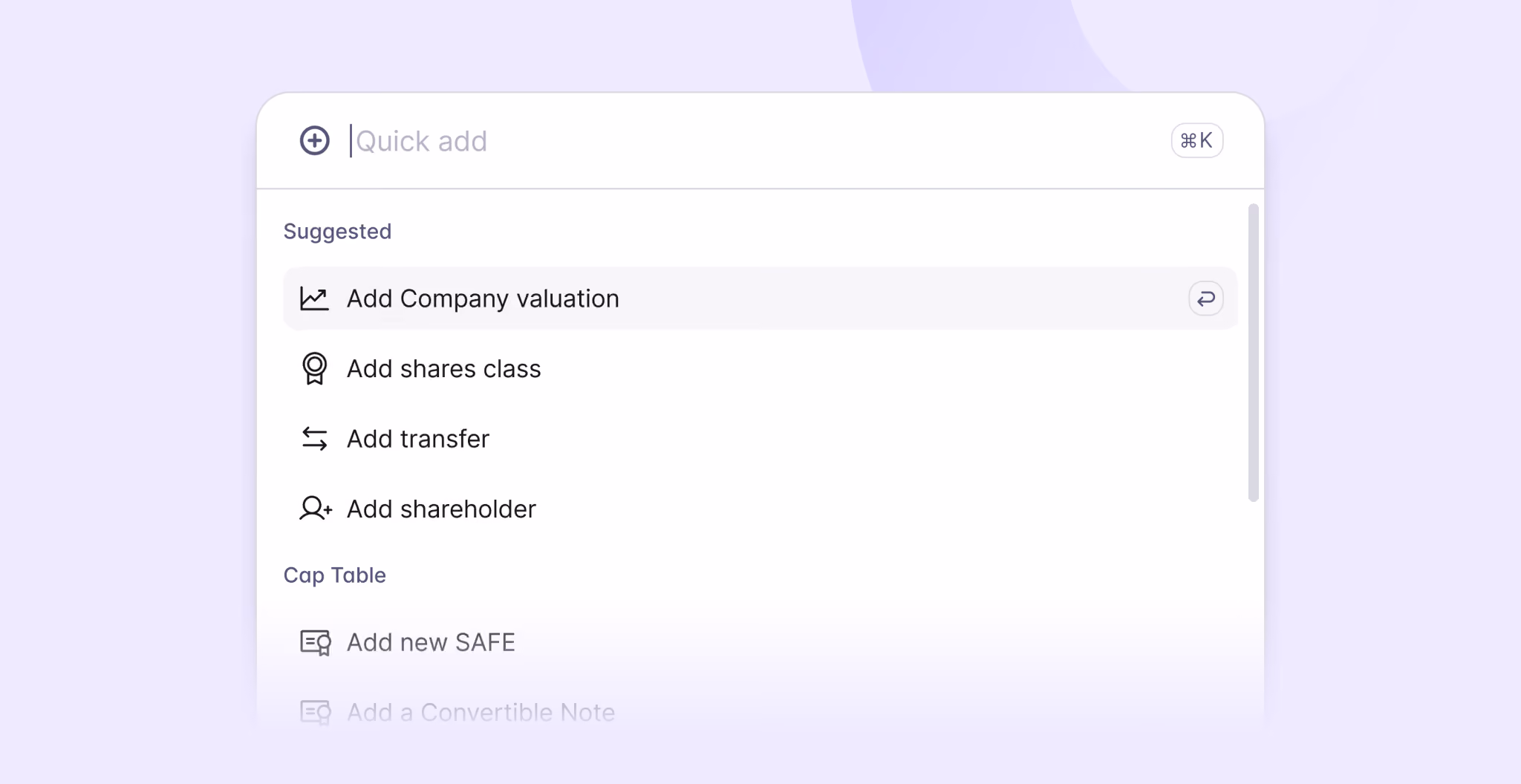Click the chart icon for Company valuation

click(314, 298)
